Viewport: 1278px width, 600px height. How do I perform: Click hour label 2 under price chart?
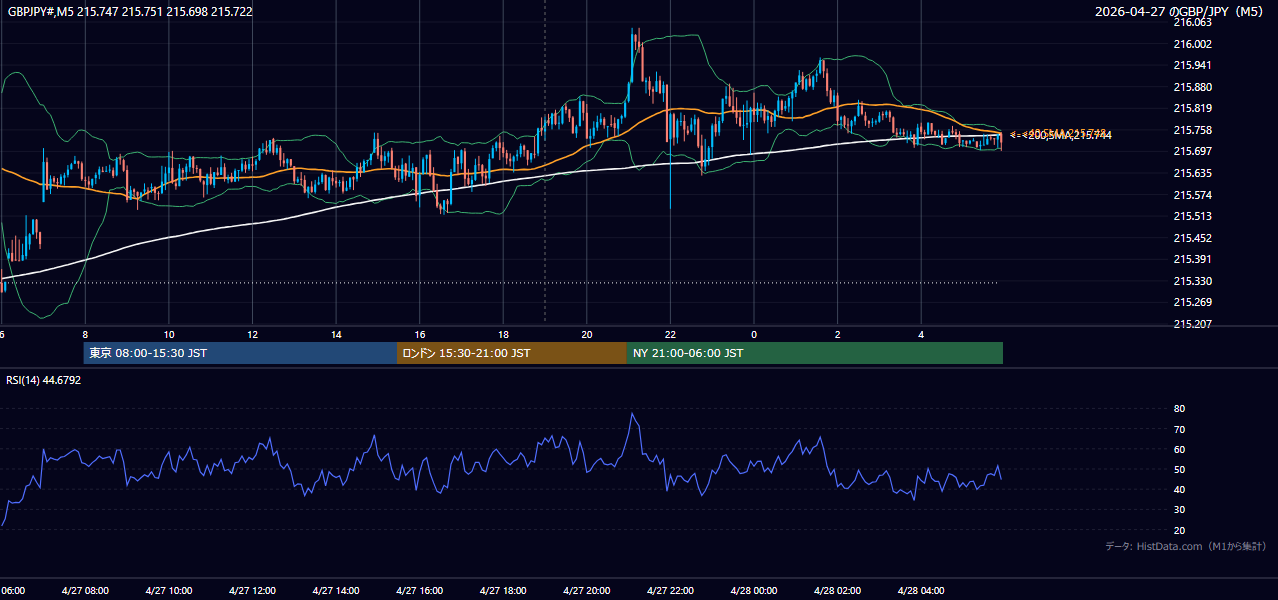pos(838,334)
